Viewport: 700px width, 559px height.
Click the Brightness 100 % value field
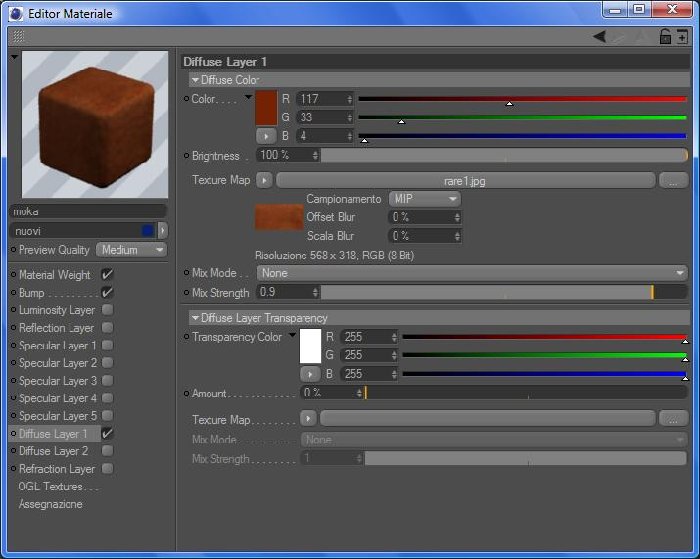[288, 155]
